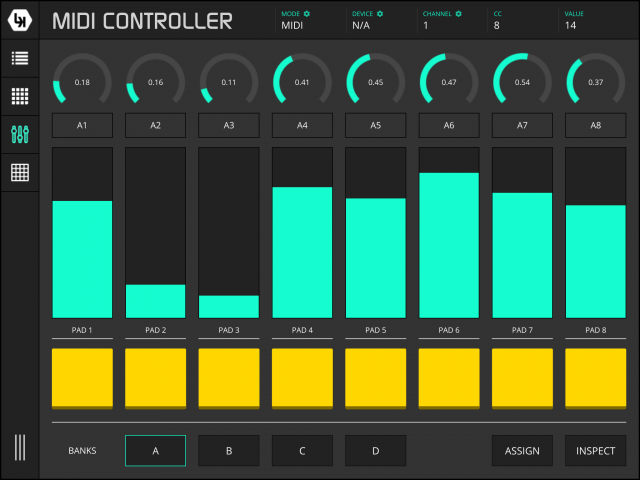Switch to the small dot grid view

(x=20, y=96)
